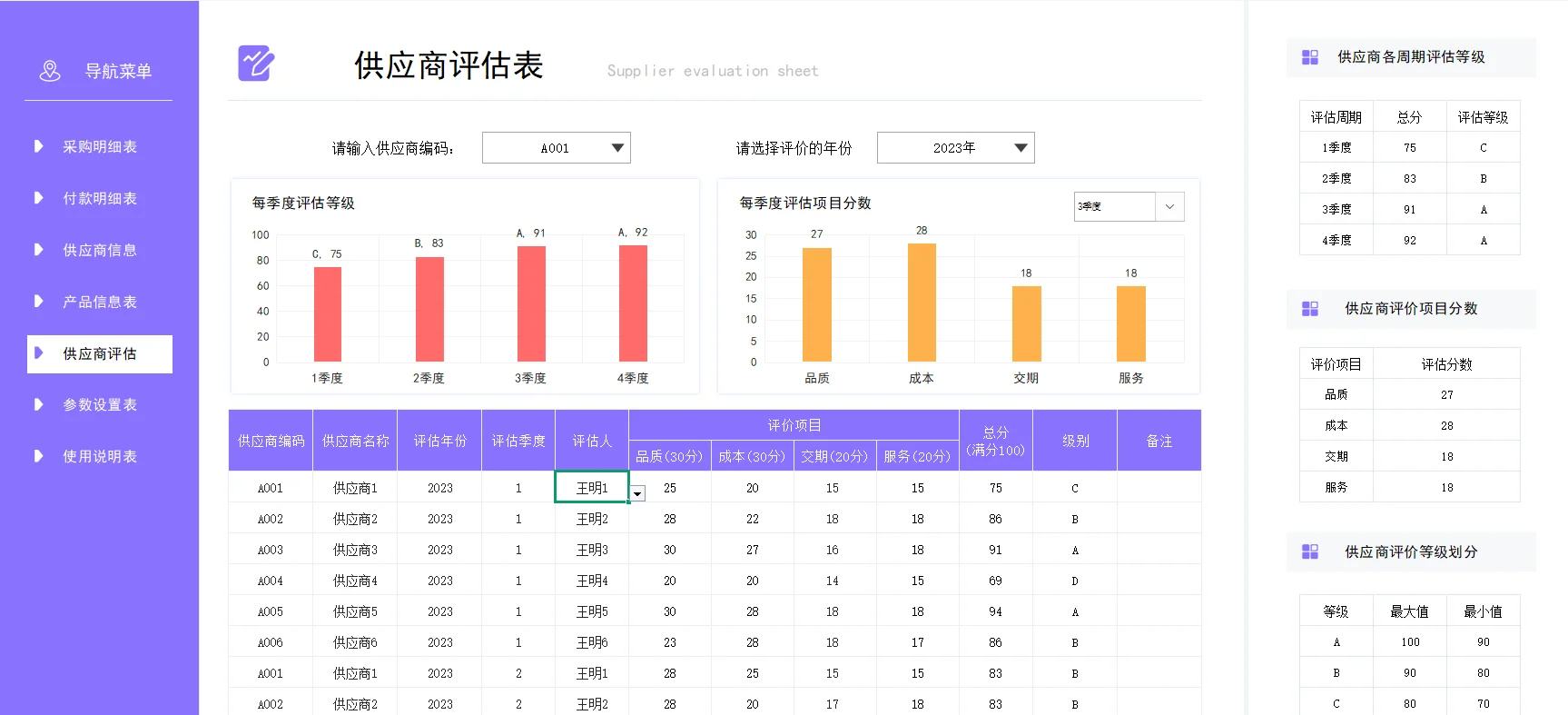Image resolution: width=1568 pixels, height=715 pixels.
Task: Click grid icon beside 供应商评价项目分数
Action: [x=1310, y=309]
